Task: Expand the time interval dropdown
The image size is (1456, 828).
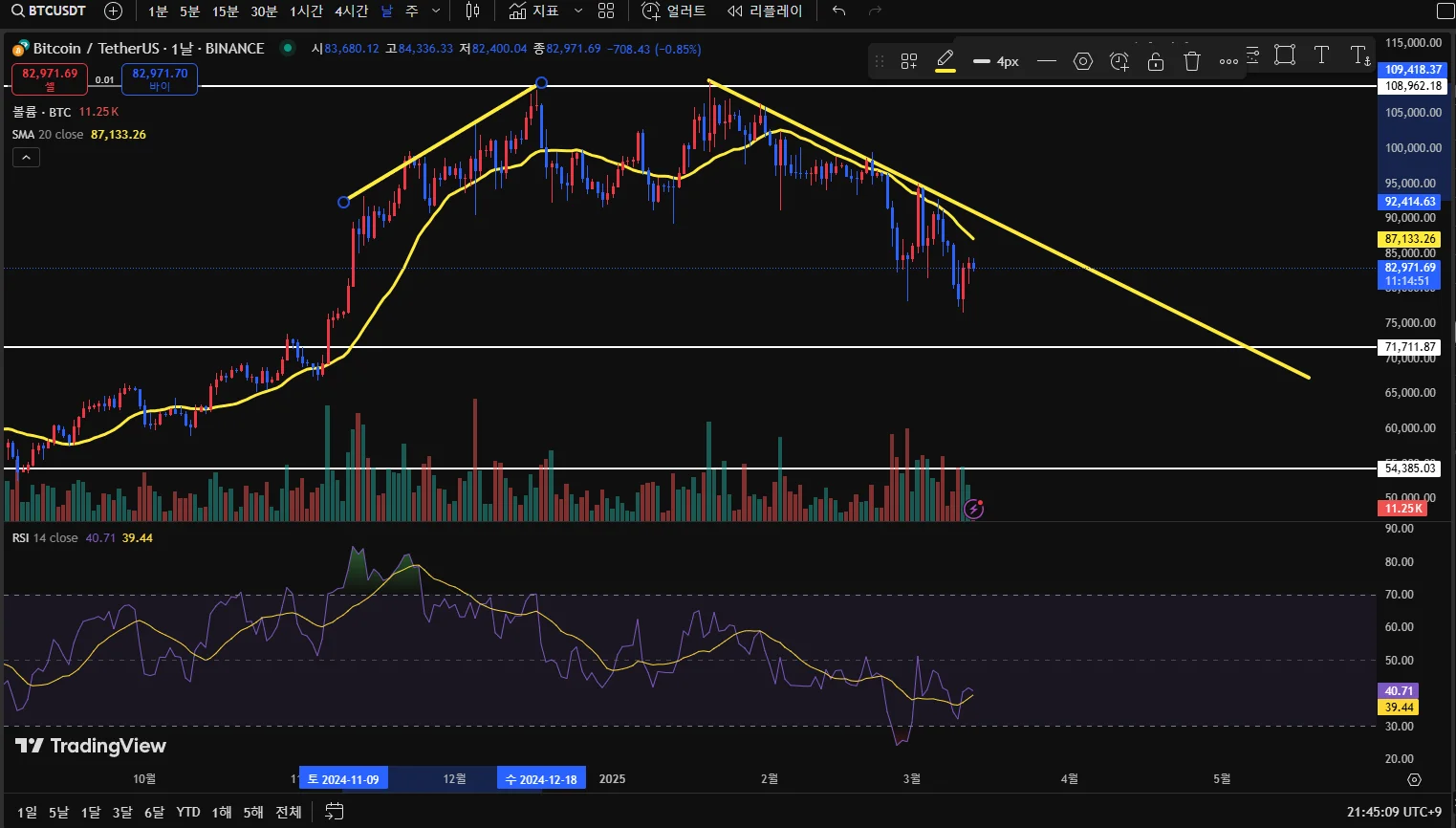Action: (436, 11)
